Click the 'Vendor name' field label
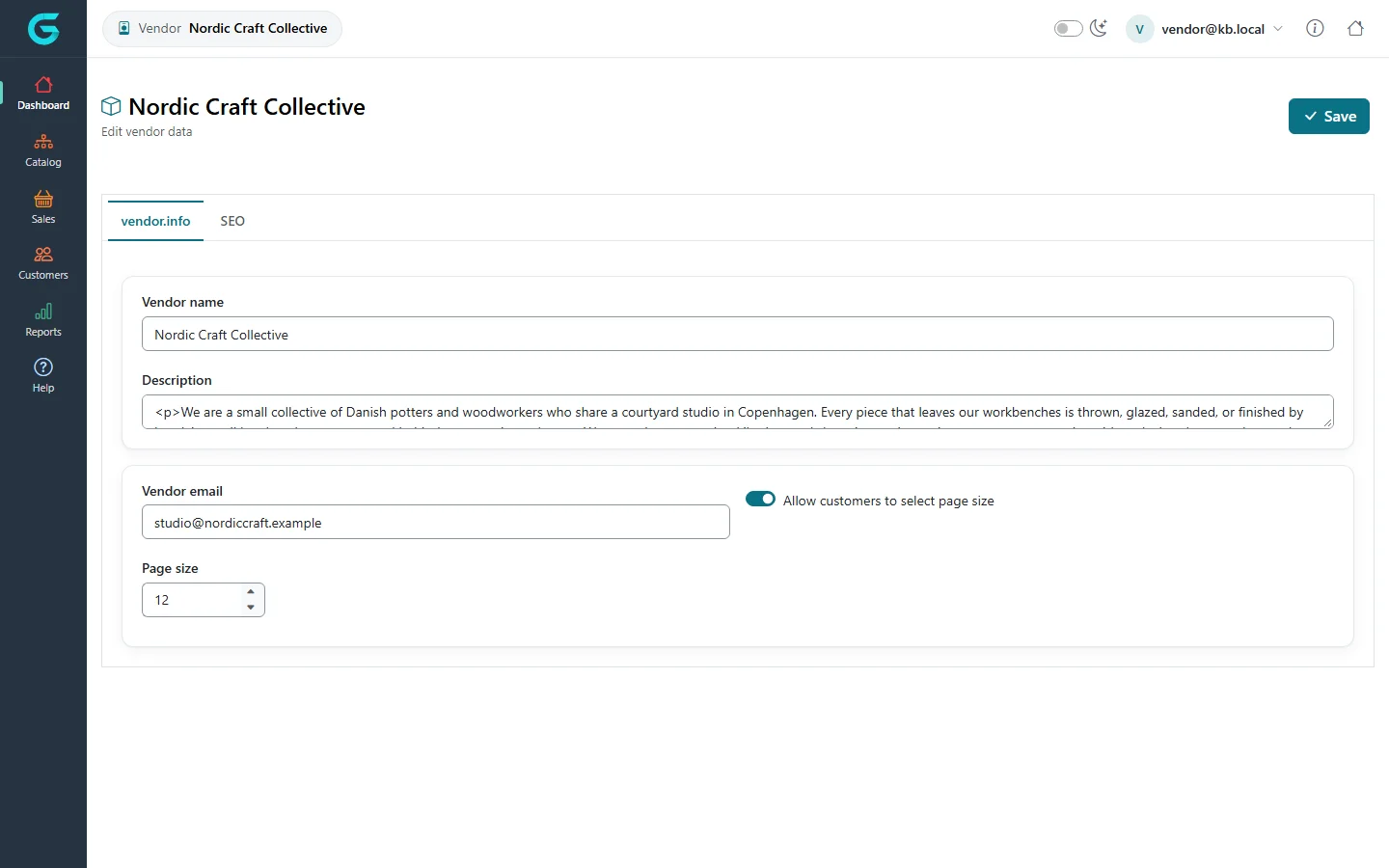1389x868 pixels. click(182, 302)
